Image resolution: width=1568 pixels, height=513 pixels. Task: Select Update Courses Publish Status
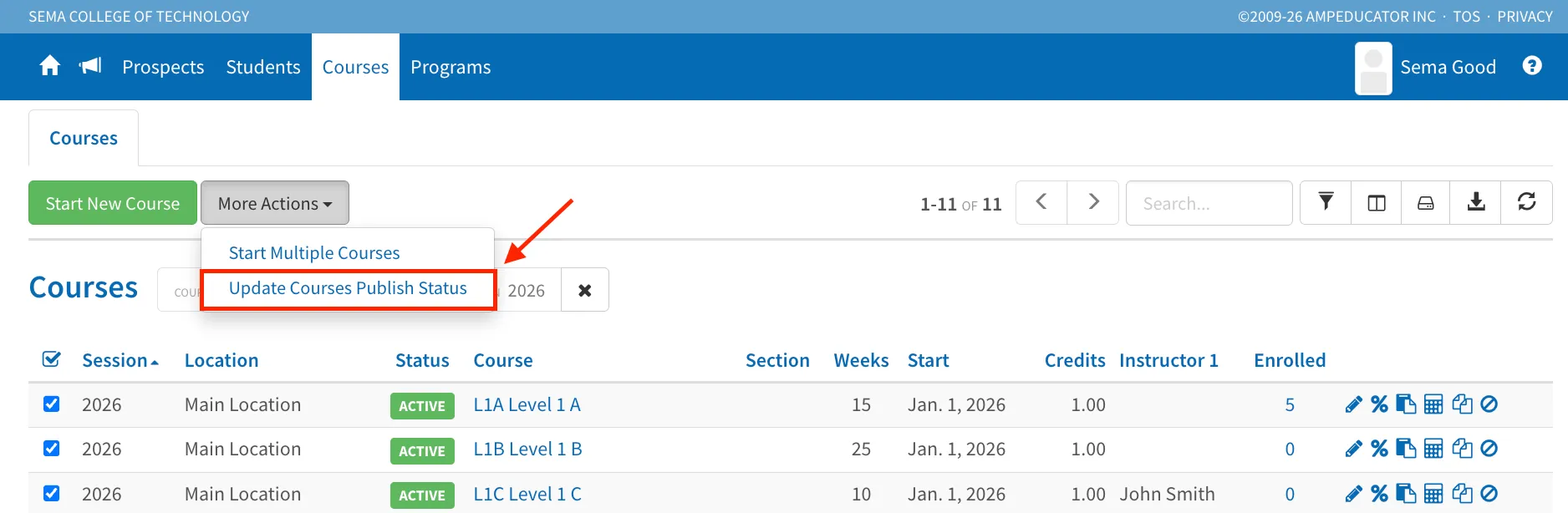348,288
